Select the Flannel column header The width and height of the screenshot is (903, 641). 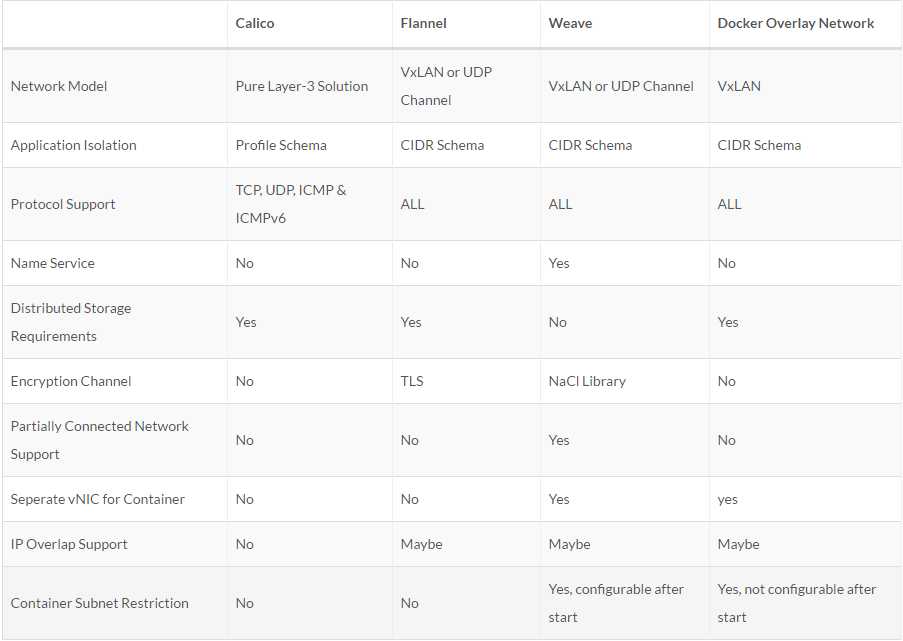click(x=423, y=23)
